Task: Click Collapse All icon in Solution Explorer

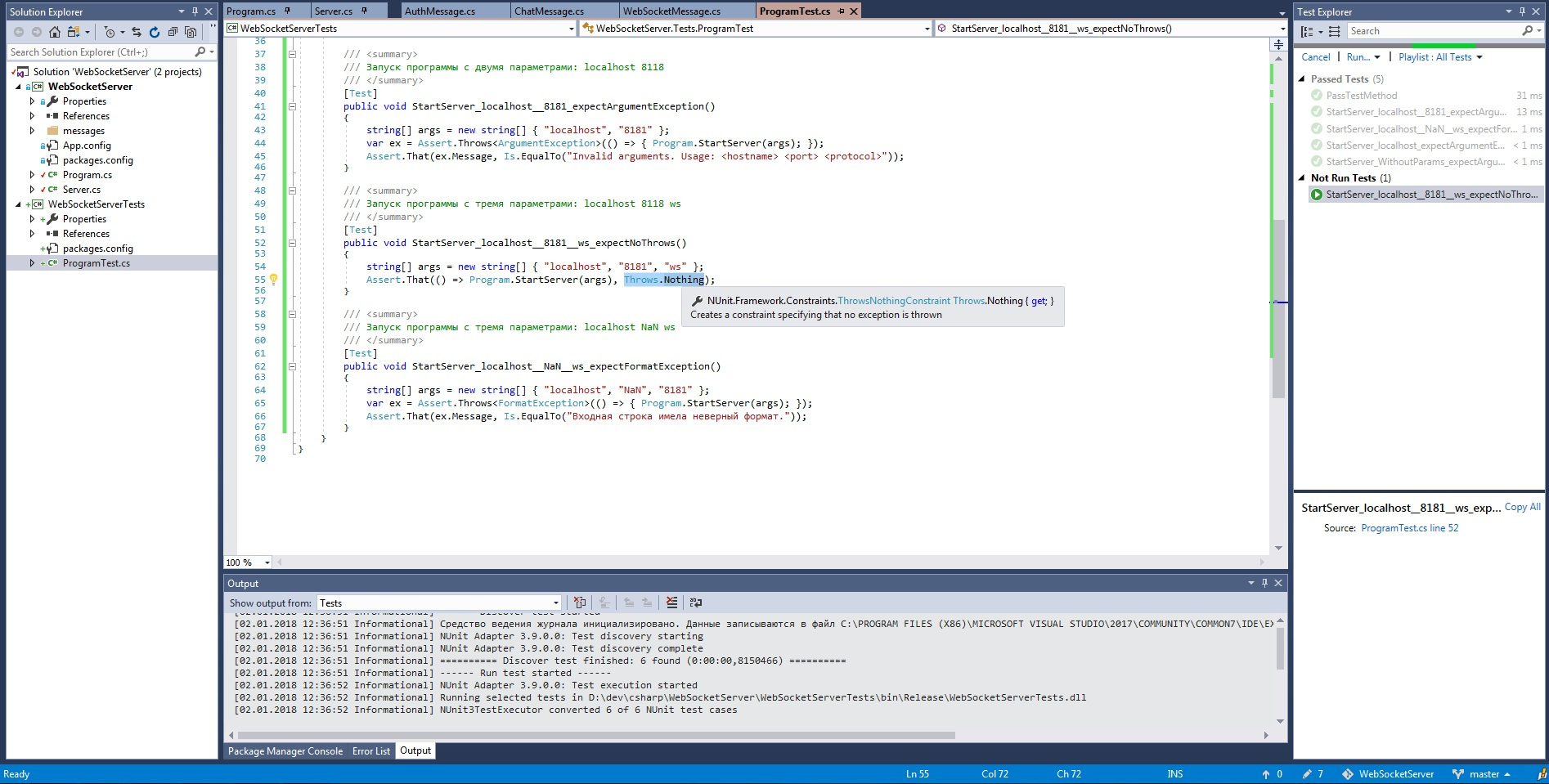Action: [x=173, y=32]
